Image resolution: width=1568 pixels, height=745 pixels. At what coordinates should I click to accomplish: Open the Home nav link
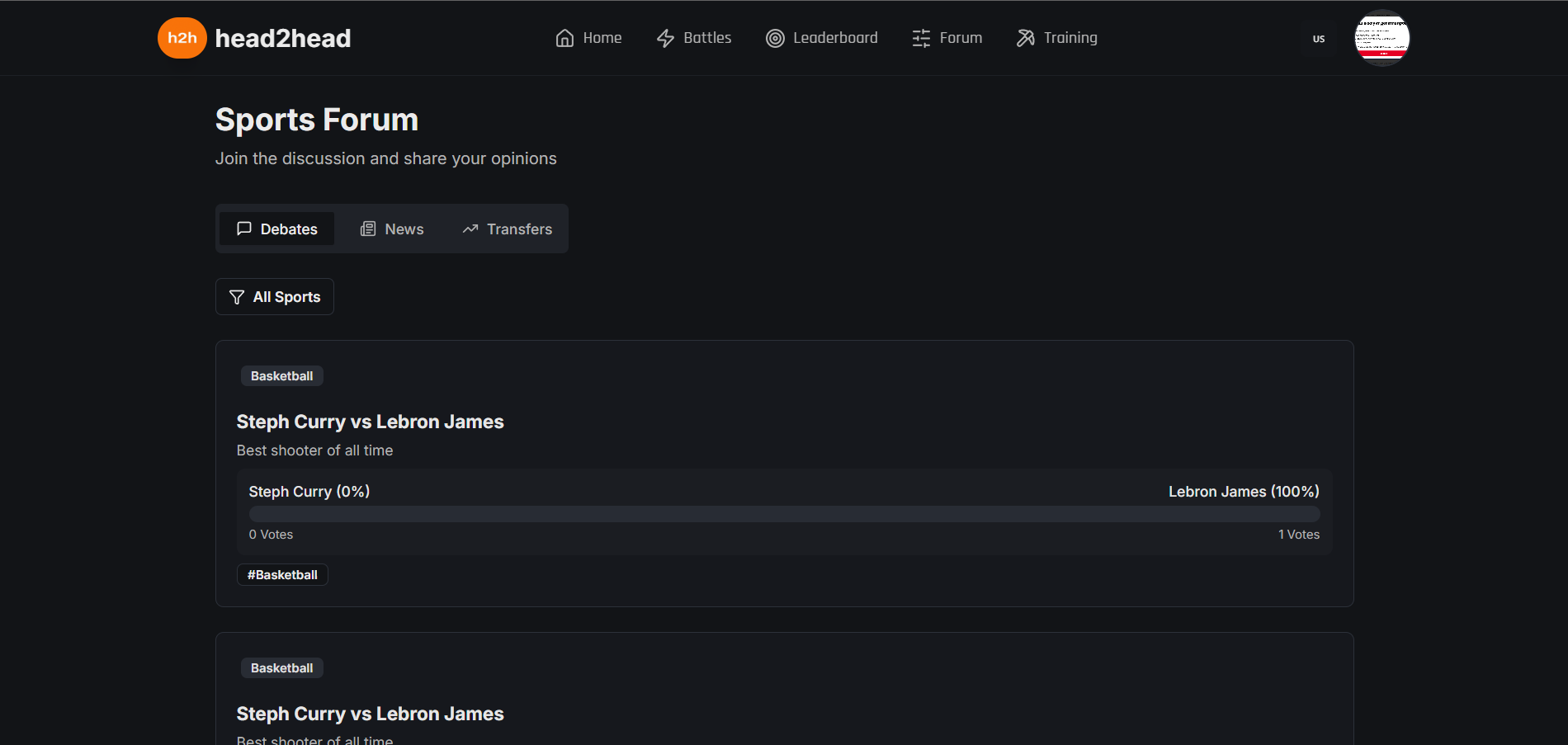(588, 38)
